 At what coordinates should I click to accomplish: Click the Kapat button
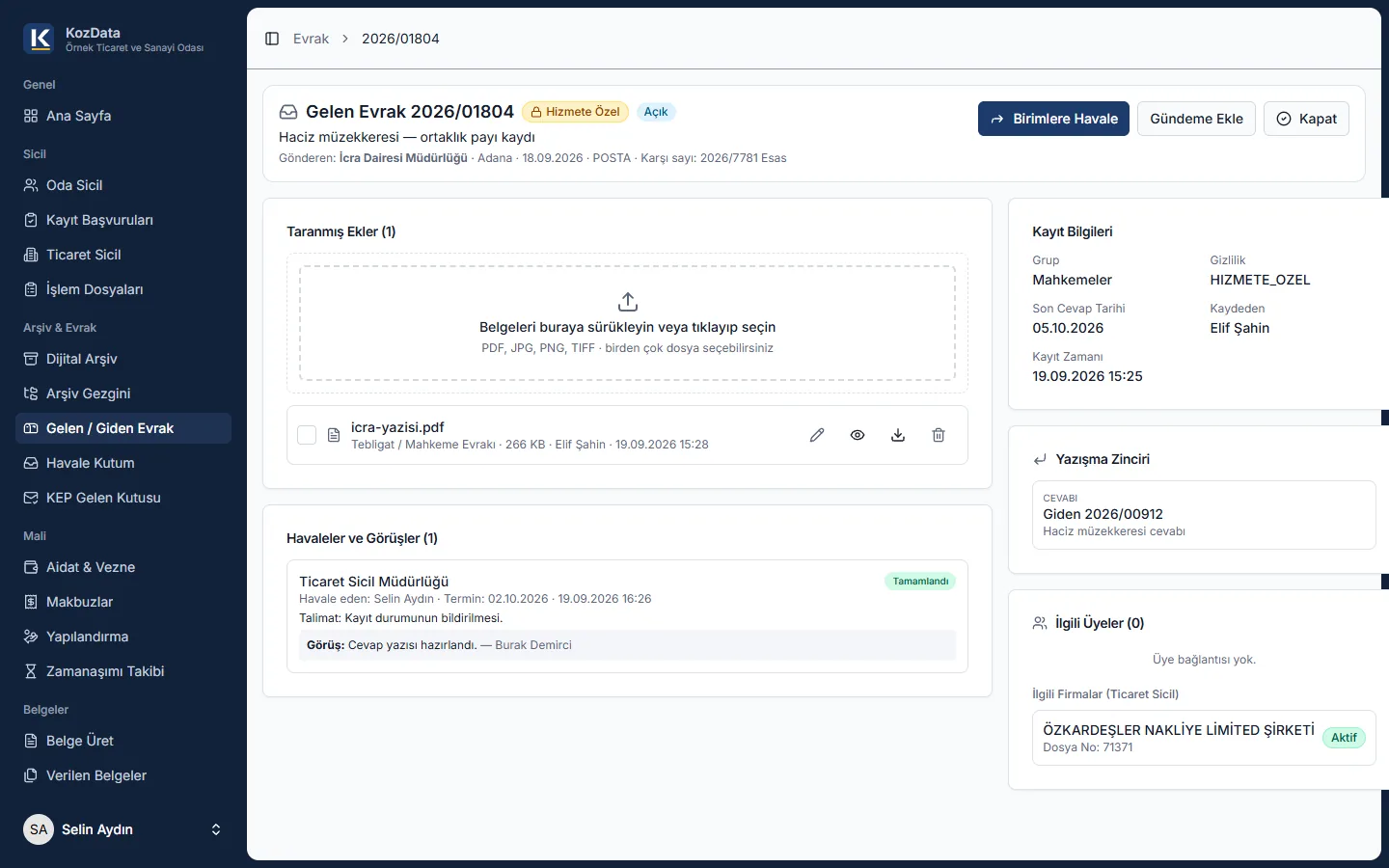(x=1306, y=119)
